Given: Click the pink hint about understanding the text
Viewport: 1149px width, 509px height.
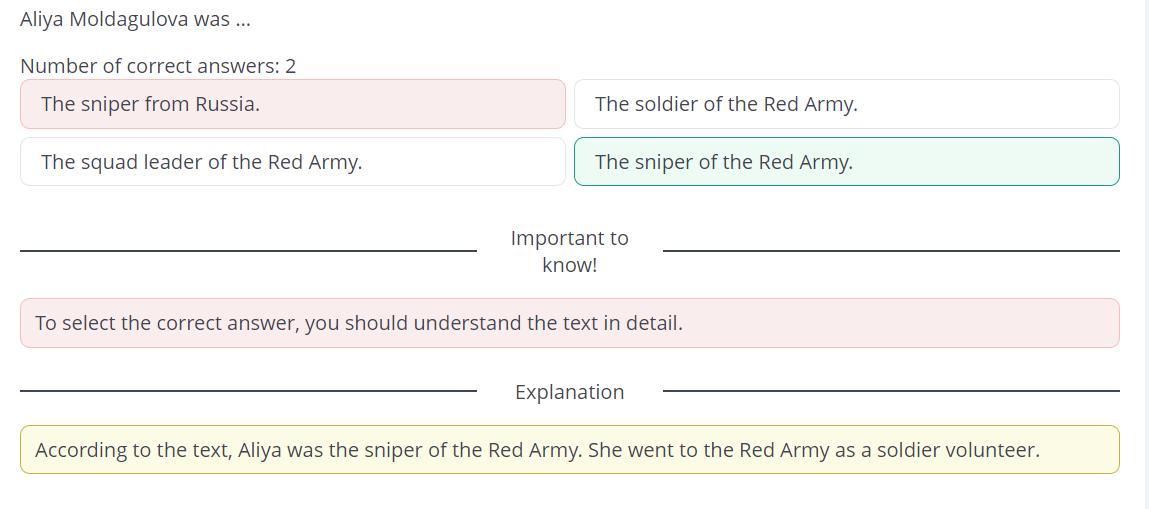Looking at the screenshot, I should 569,323.
